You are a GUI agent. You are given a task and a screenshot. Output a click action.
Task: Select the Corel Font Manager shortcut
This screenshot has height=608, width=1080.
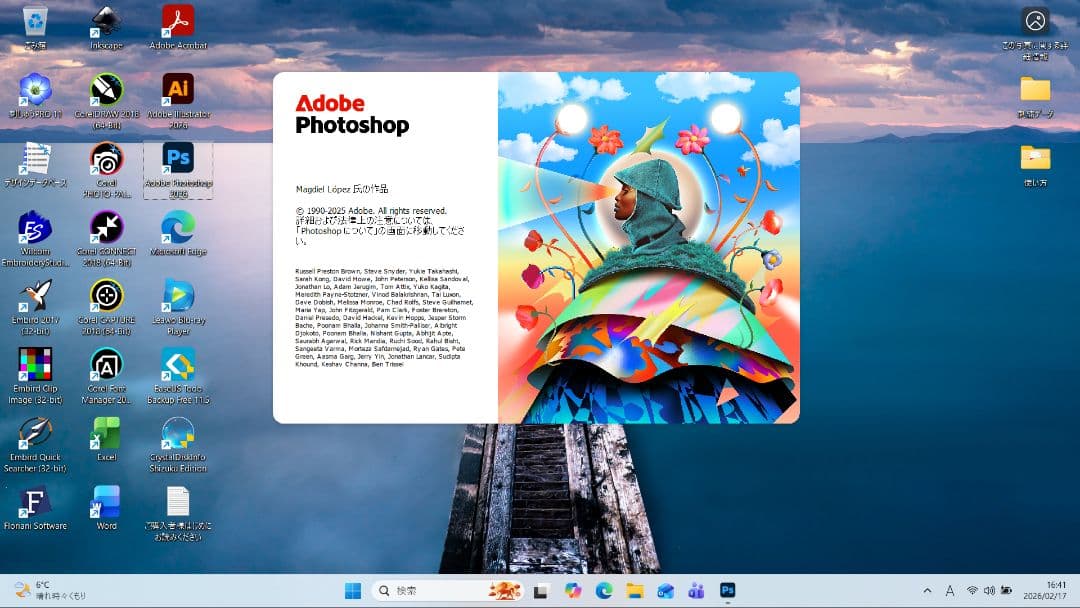(106, 365)
